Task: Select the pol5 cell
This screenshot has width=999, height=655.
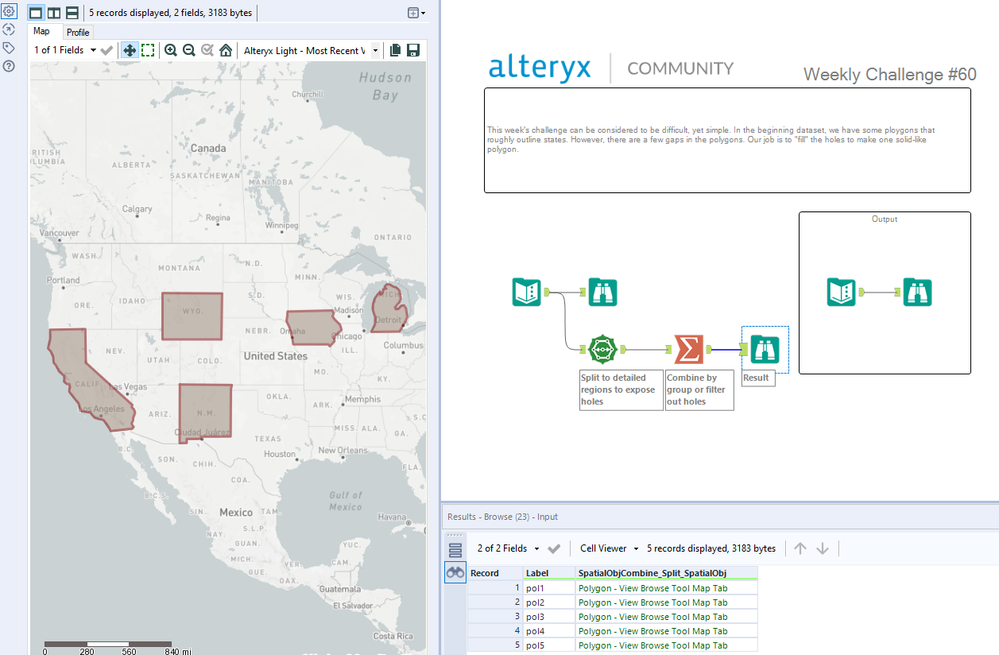Action: click(549, 645)
